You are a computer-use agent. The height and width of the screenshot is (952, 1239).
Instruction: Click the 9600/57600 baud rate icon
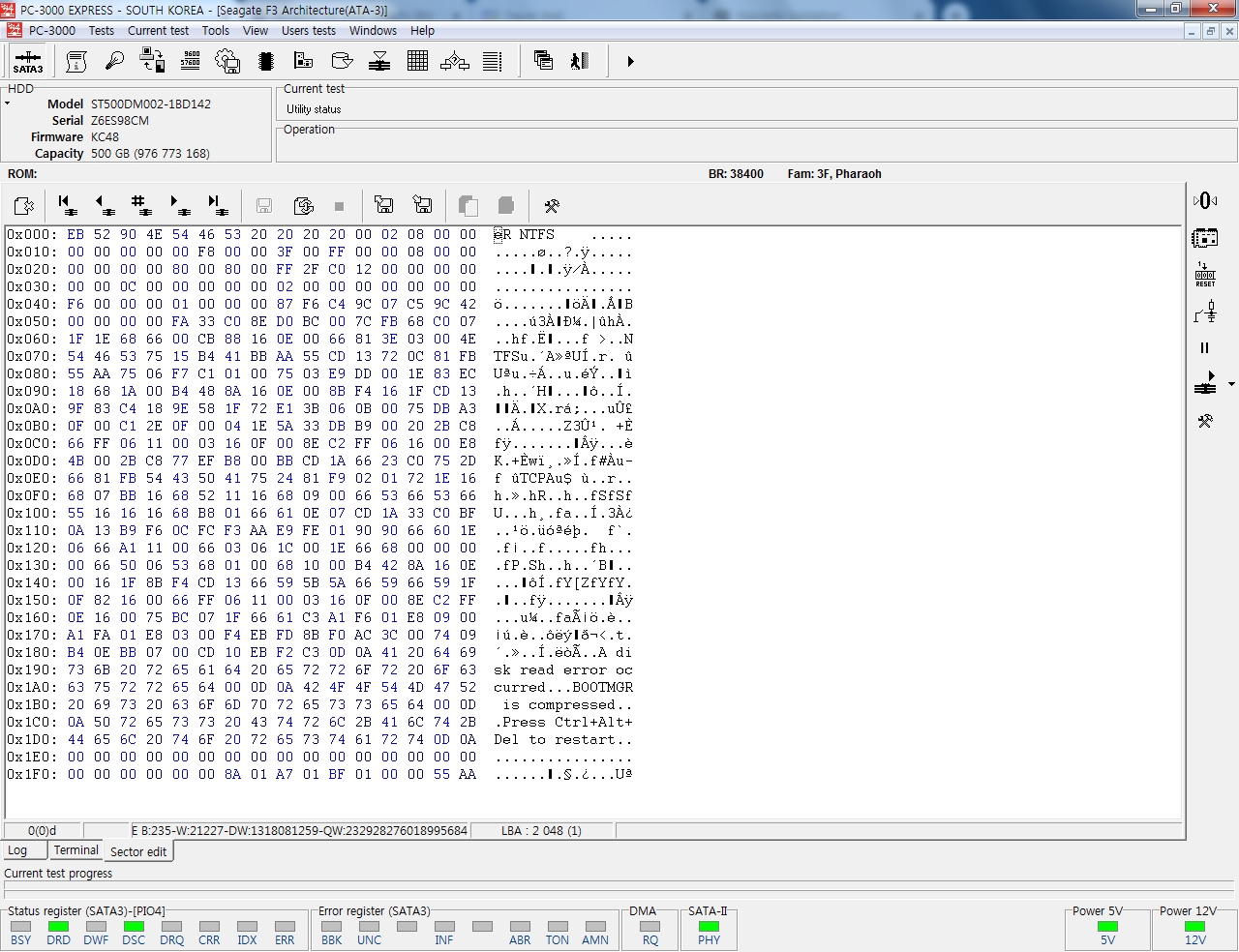[191, 61]
